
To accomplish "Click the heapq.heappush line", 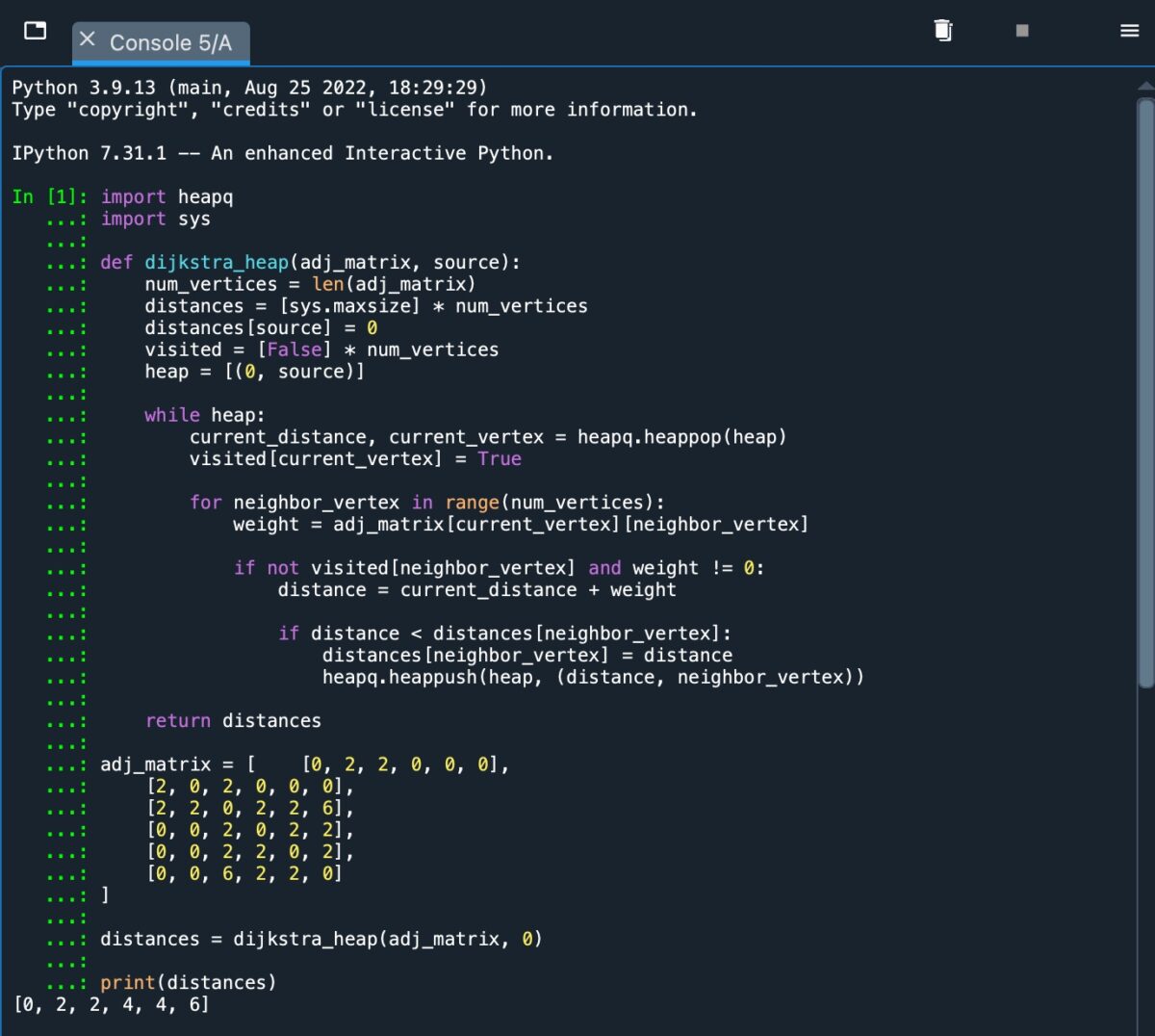I will (592, 678).
